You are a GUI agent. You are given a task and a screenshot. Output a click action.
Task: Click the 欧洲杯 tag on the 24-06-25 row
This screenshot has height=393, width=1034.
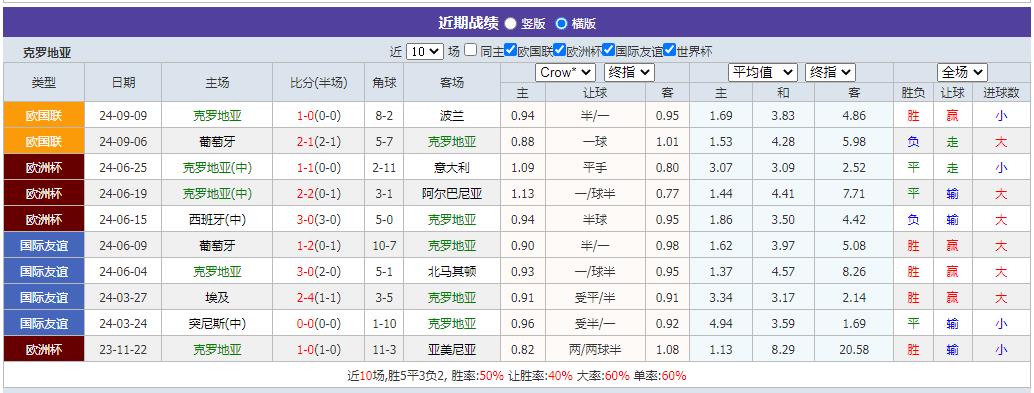[x=44, y=167]
